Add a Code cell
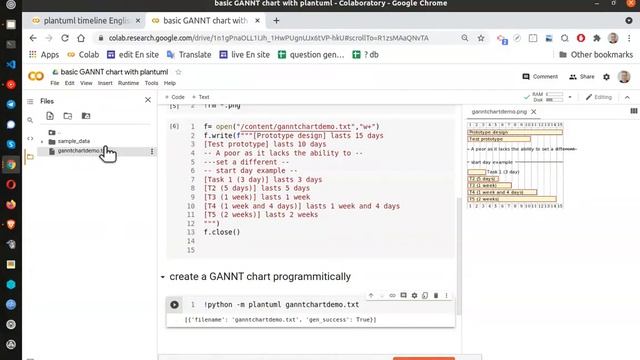The width and height of the screenshot is (640, 360). click(175, 97)
